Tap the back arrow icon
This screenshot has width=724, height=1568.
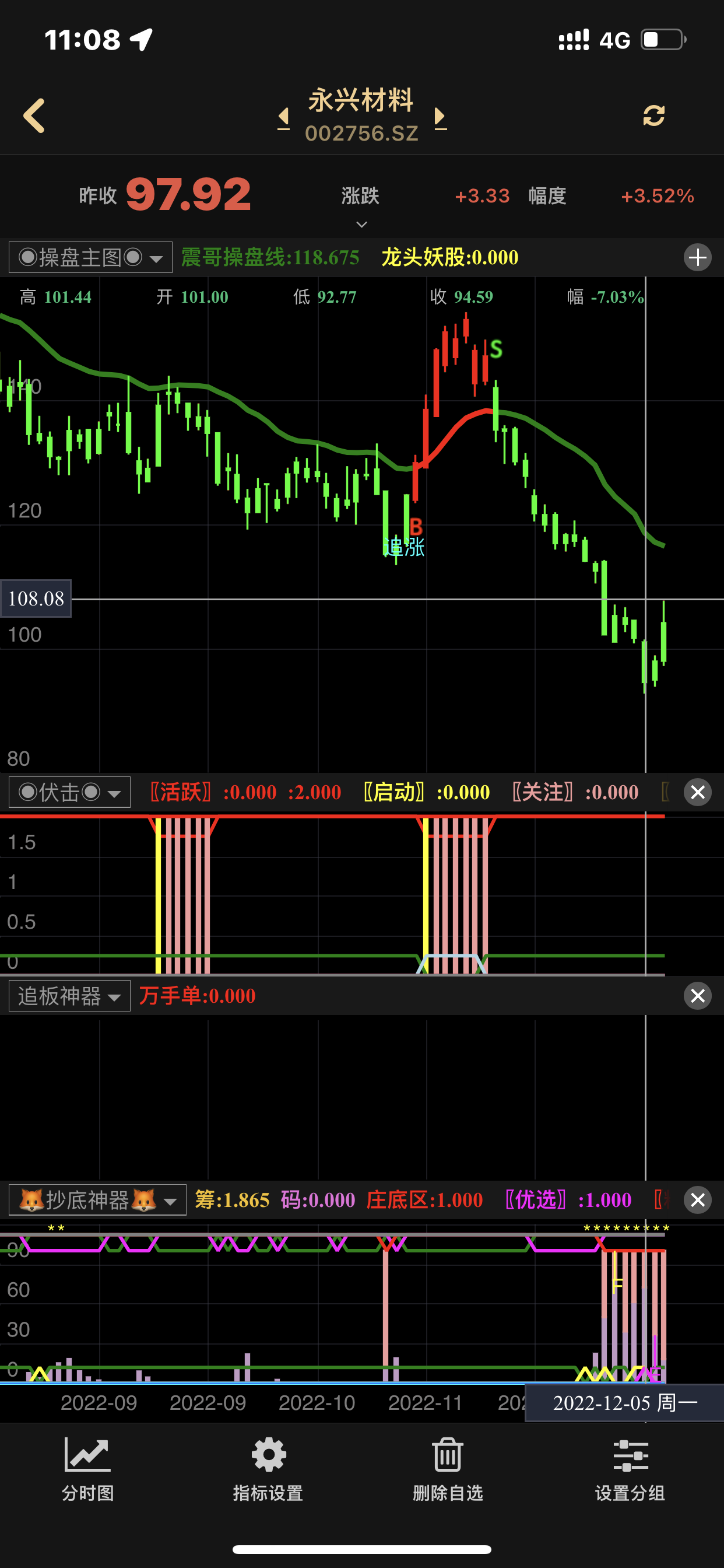pos(34,116)
